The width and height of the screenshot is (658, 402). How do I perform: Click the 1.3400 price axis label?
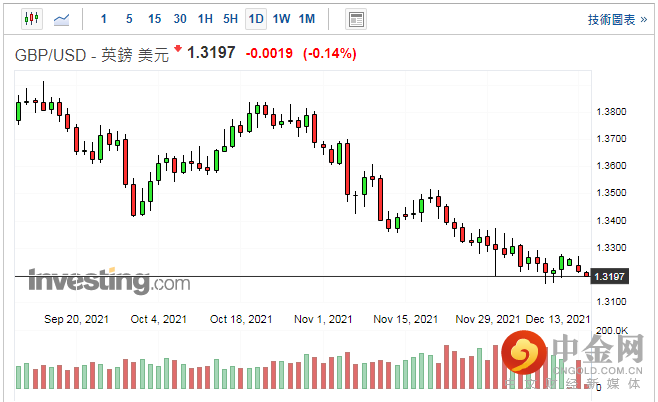tap(611, 220)
